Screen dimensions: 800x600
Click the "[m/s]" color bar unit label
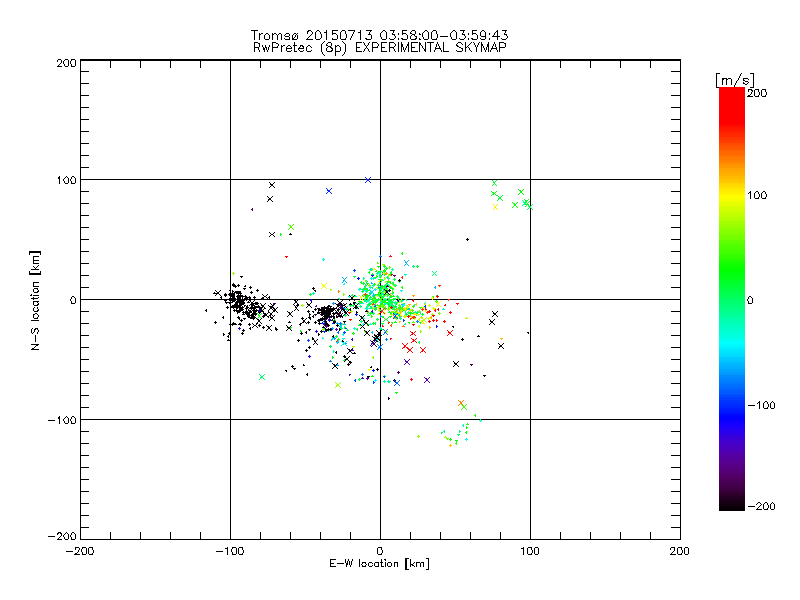tap(735, 80)
